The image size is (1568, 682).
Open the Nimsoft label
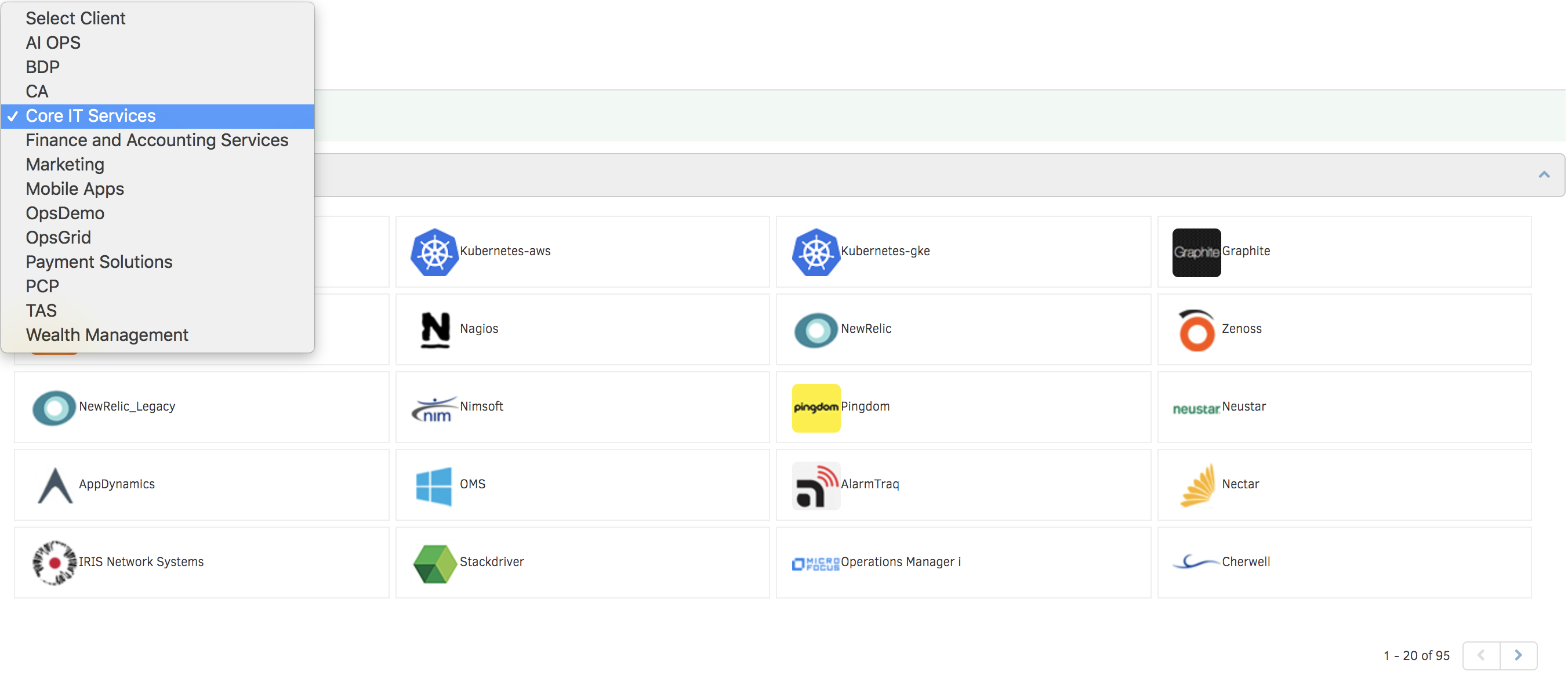[x=481, y=406]
